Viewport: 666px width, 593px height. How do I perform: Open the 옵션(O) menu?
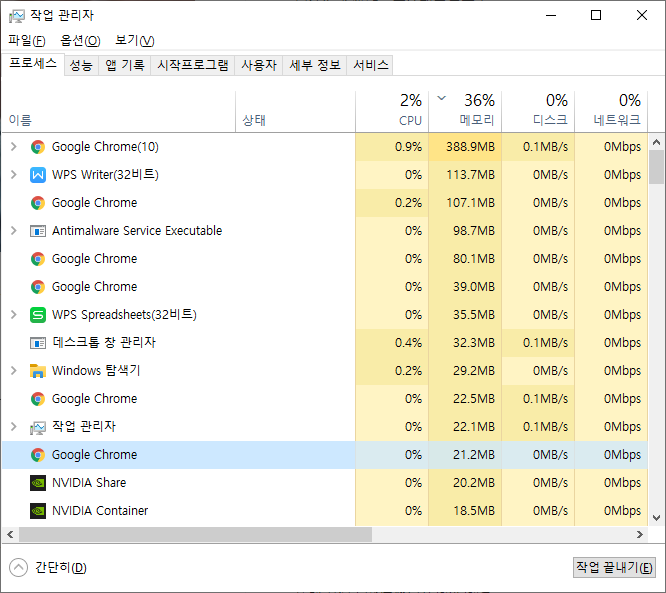point(80,41)
